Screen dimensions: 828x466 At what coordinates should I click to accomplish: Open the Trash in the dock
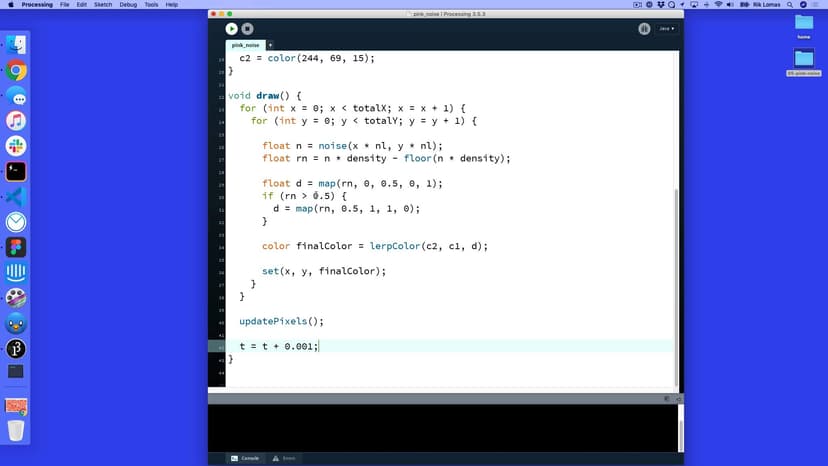pyautogui.click(x=16, y=430)
